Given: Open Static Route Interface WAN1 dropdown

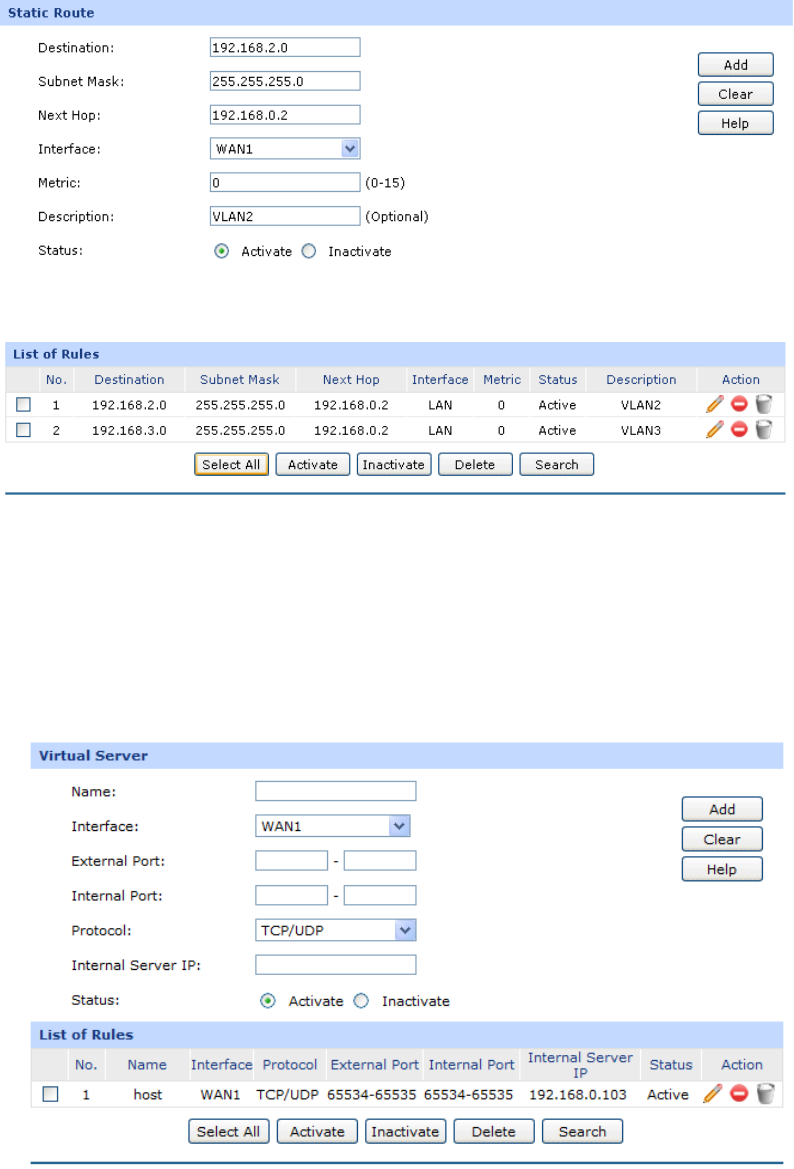Looking at the screenshot, I should click(286, 148).
